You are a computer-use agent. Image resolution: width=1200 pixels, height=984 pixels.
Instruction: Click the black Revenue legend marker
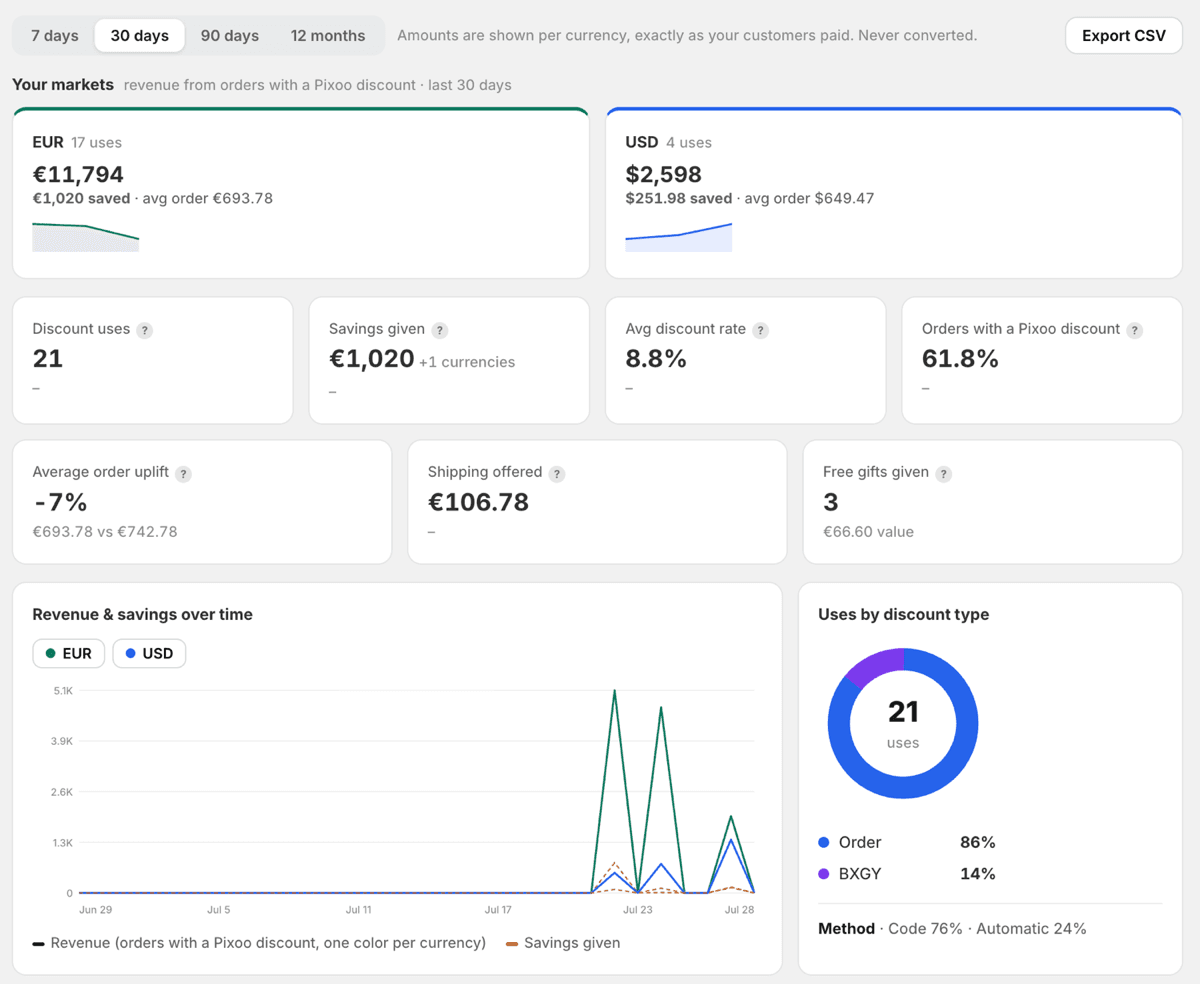[x=38, y=943]
